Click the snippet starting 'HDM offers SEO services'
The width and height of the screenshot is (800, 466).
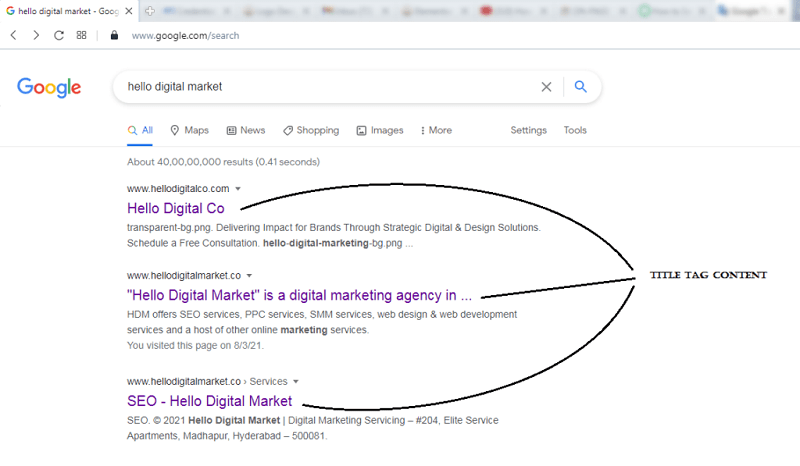(x=322, y=322)
